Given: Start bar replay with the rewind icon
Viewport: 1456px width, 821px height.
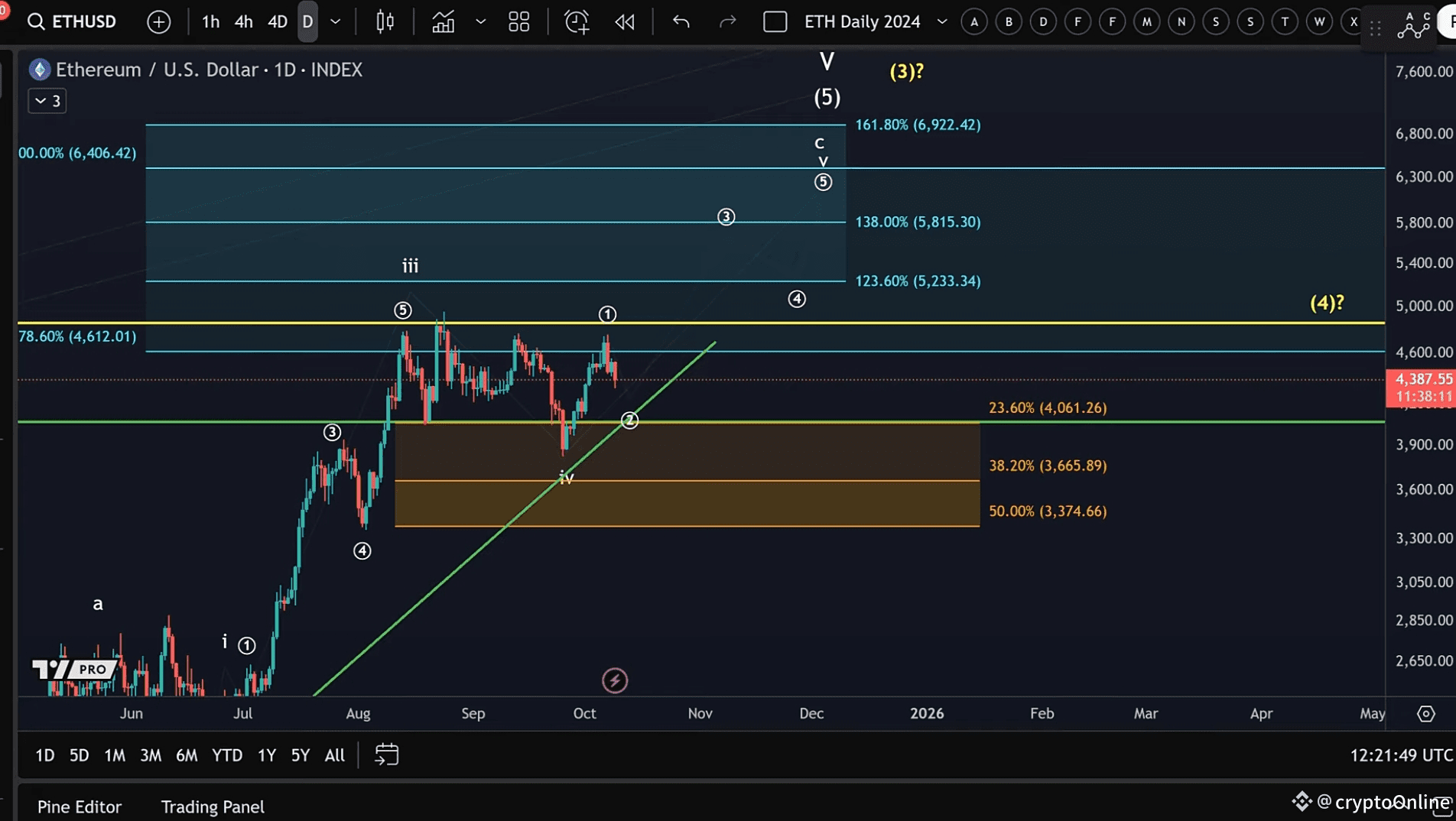Looking at the screenshot, I should point(625,21).
